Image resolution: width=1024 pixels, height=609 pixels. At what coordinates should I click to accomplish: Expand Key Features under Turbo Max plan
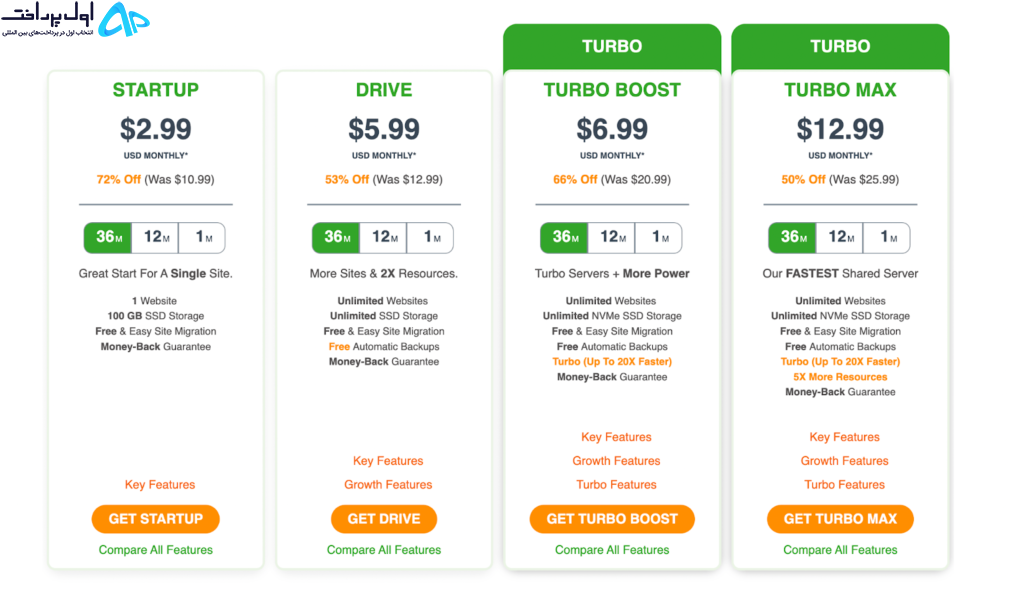tap(844, 437)
